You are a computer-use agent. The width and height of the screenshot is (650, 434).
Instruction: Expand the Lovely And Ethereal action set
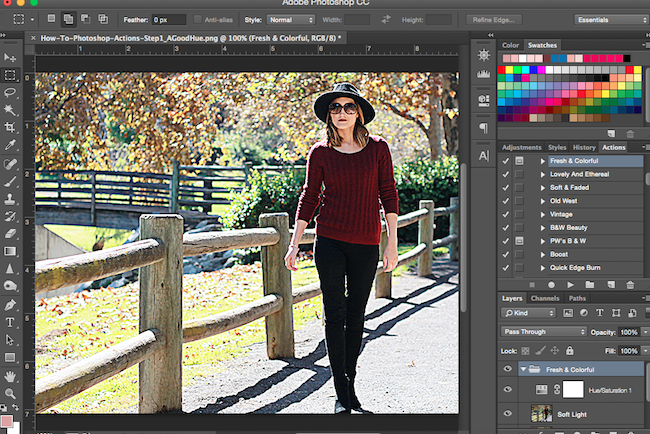(x=543, y=174)
